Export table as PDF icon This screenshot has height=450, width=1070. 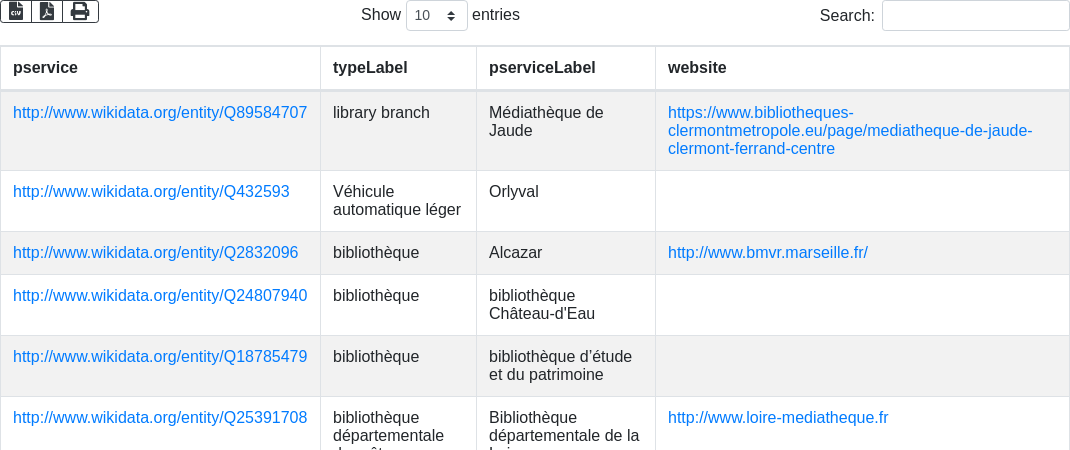(x=47, y=11)
